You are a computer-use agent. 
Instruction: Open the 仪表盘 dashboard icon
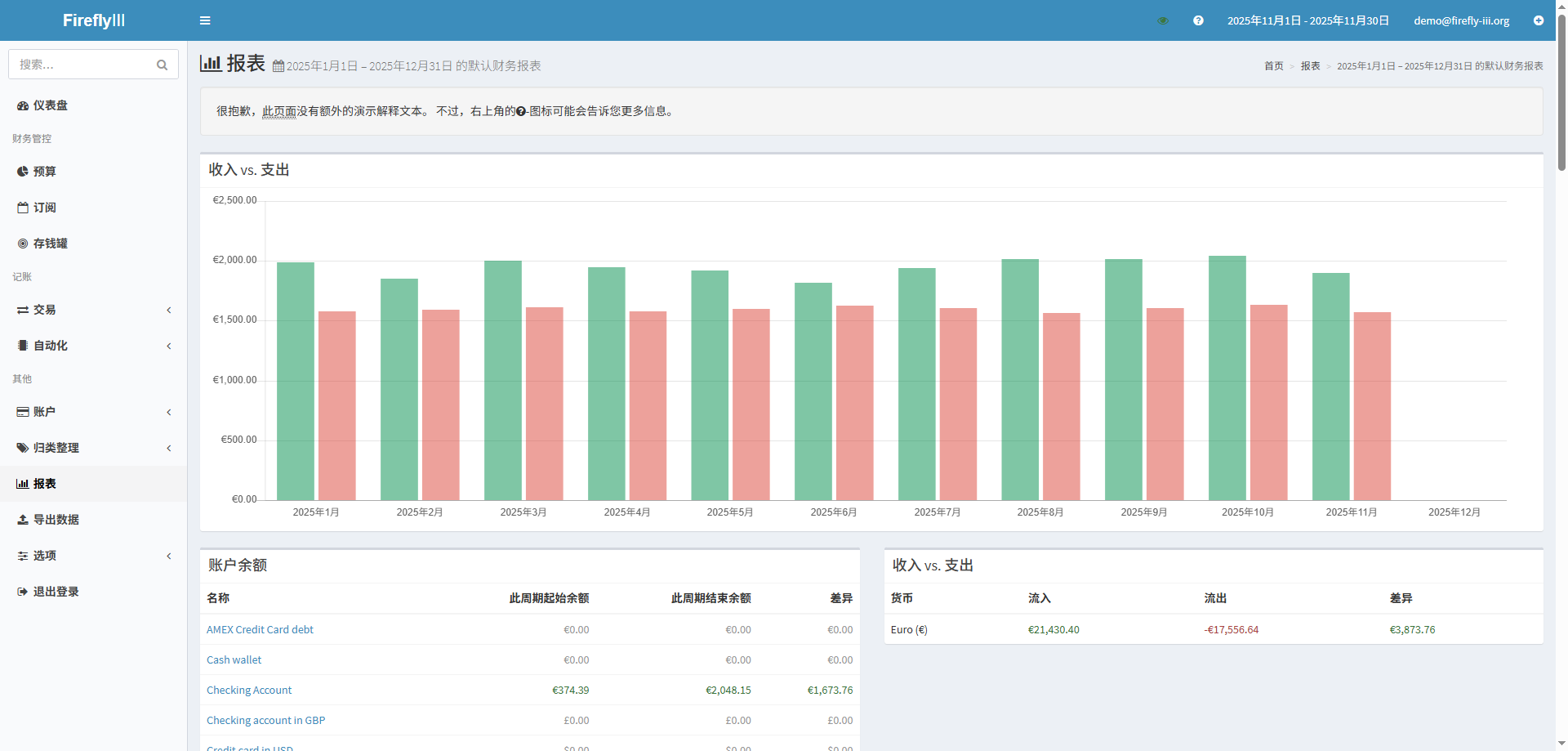coord(23,105)
